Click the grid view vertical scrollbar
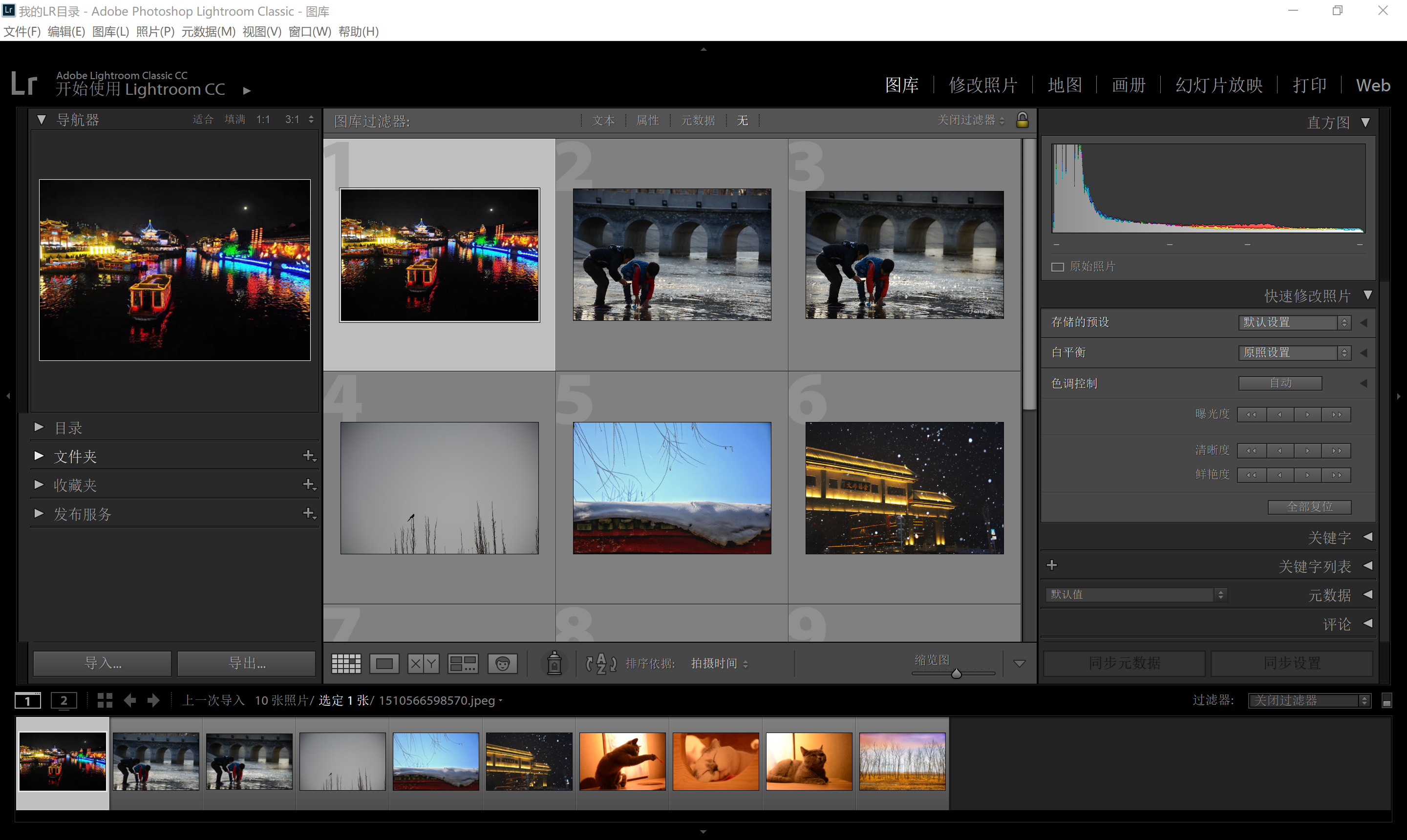The width and height of the screenshot is (1407, 840). tap(1029, 274)
